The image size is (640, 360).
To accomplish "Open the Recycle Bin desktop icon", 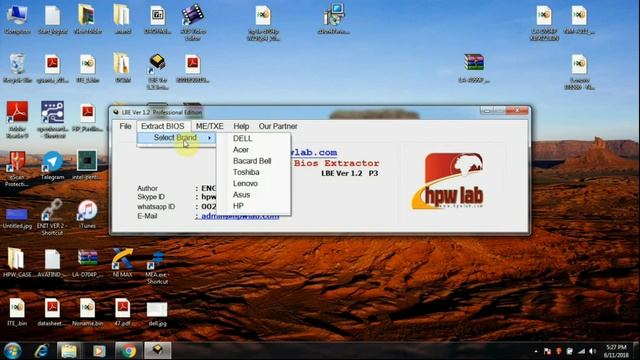I will coord(17,68).
